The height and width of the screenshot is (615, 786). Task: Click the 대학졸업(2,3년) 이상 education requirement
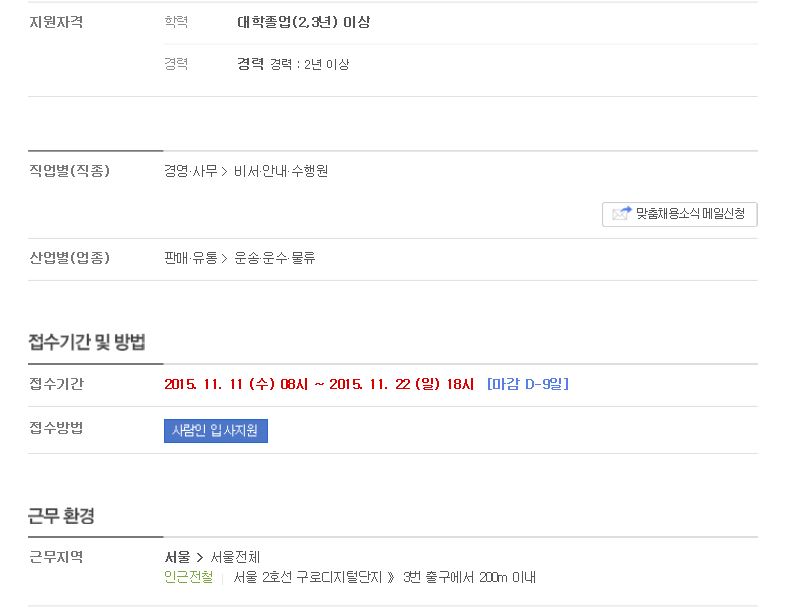click(x=303, y=22)
